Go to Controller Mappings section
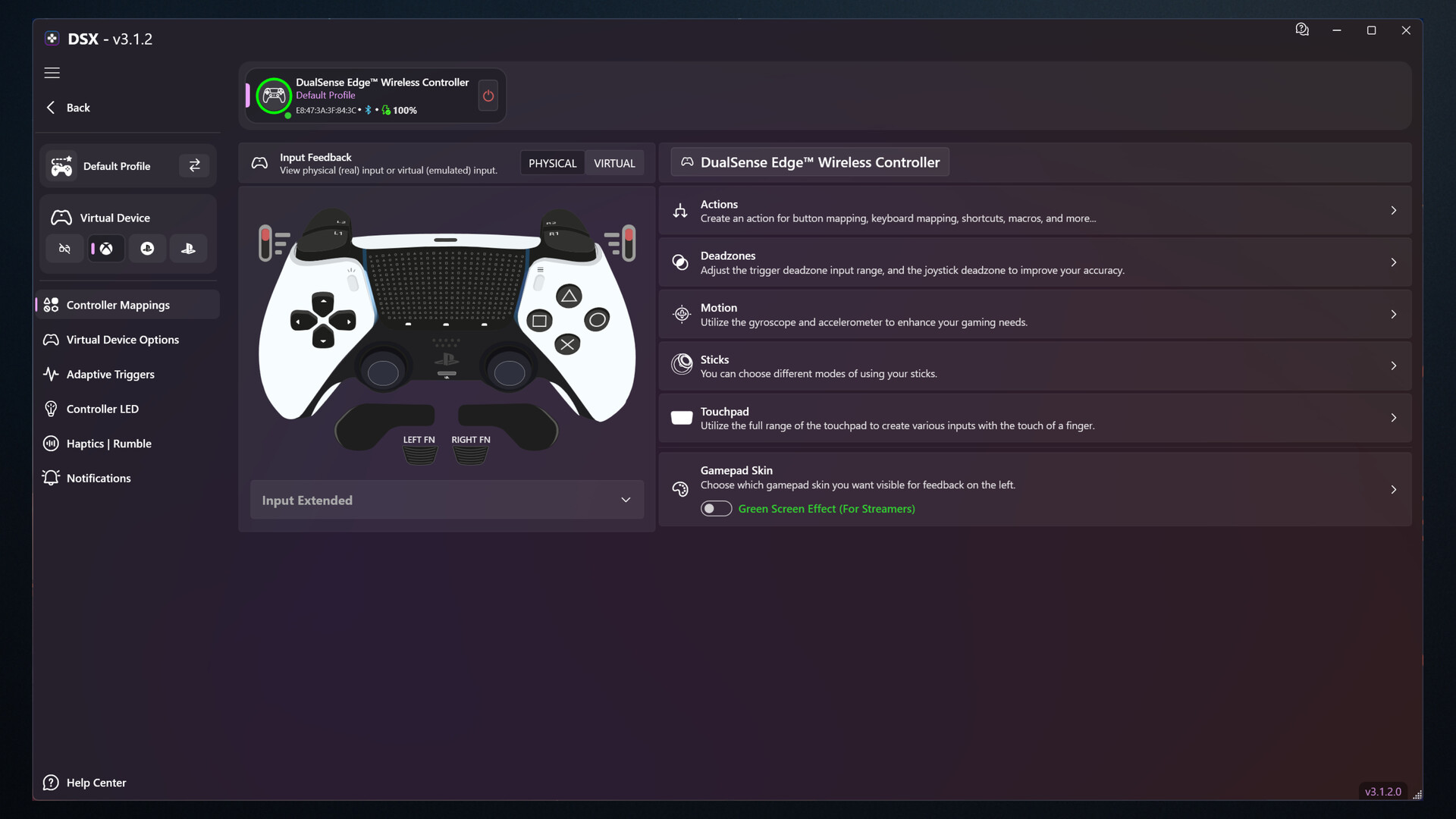Screen dimensions: 1456x819 (x=118, y=304)
